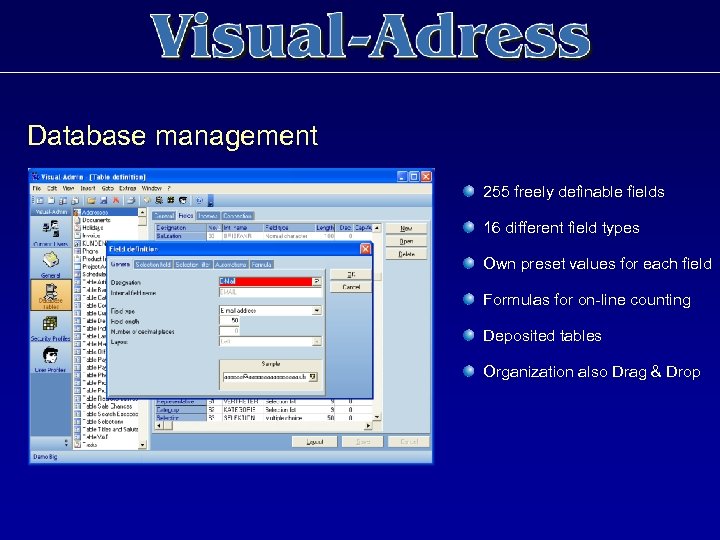720x540 pixels.
Task: Click the fields grid horizontal scroll-right arrow
Action: click(368, 426)
